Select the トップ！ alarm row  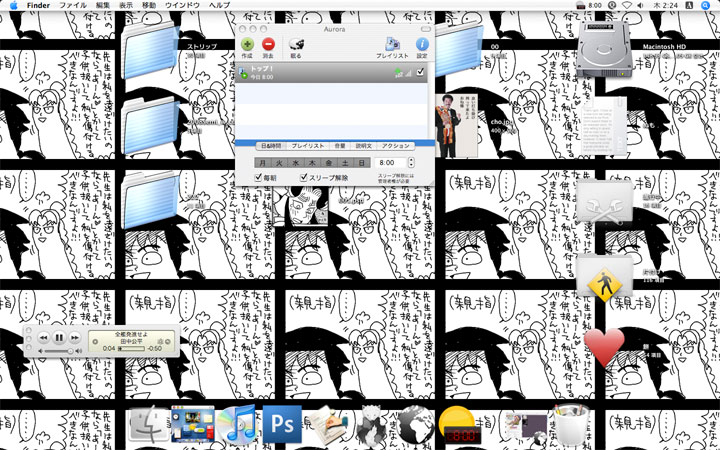pyautogui.click(x=332, y=73)
